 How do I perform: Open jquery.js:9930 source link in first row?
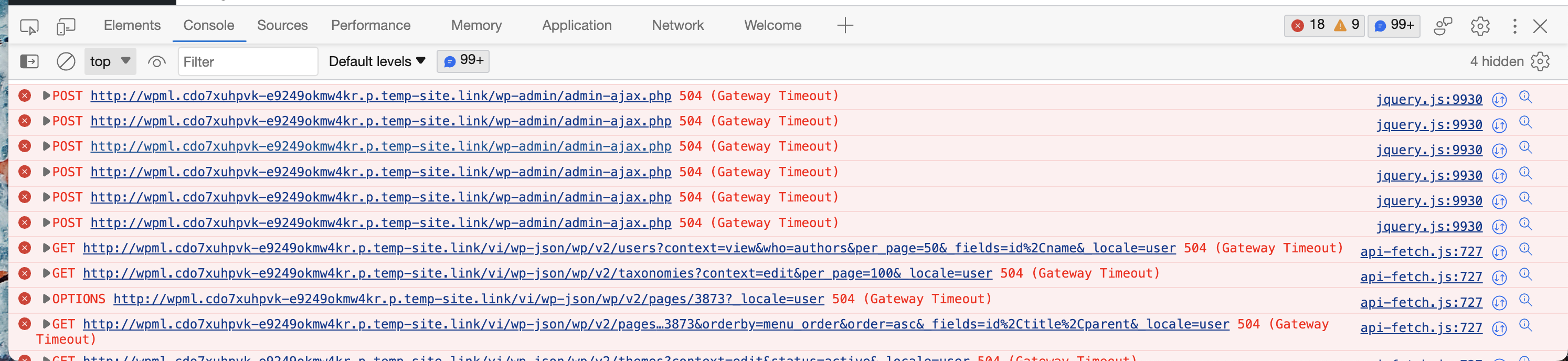tap(1428, 99)
